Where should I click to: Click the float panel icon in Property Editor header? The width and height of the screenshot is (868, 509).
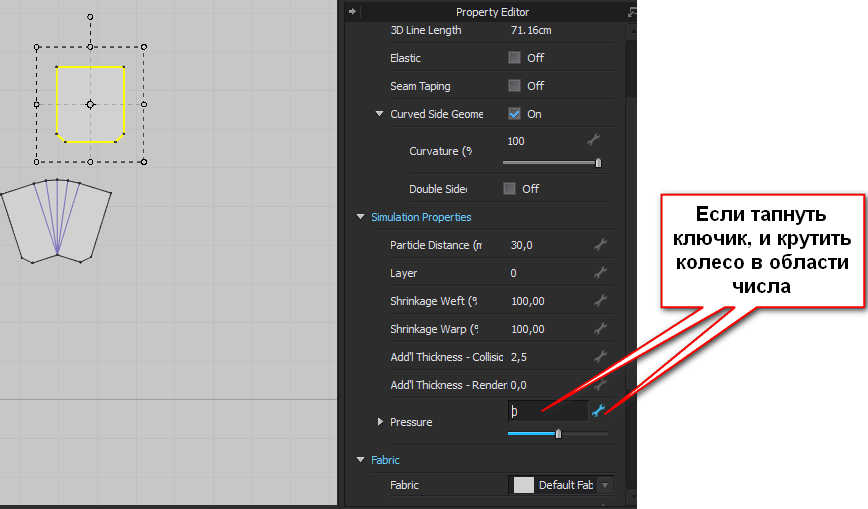[x=632, y=12]
